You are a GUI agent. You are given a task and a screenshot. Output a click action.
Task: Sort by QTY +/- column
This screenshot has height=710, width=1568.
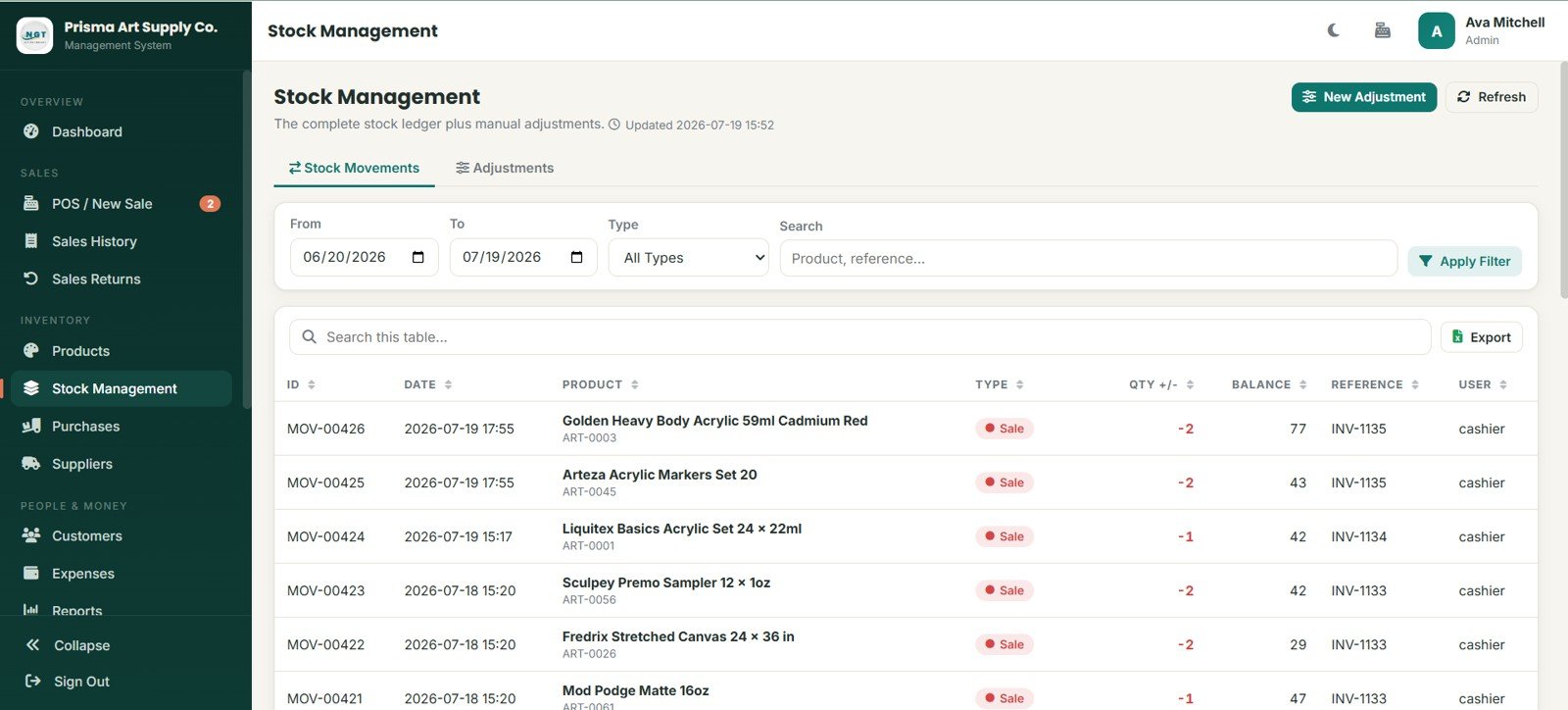[1161, 384]
